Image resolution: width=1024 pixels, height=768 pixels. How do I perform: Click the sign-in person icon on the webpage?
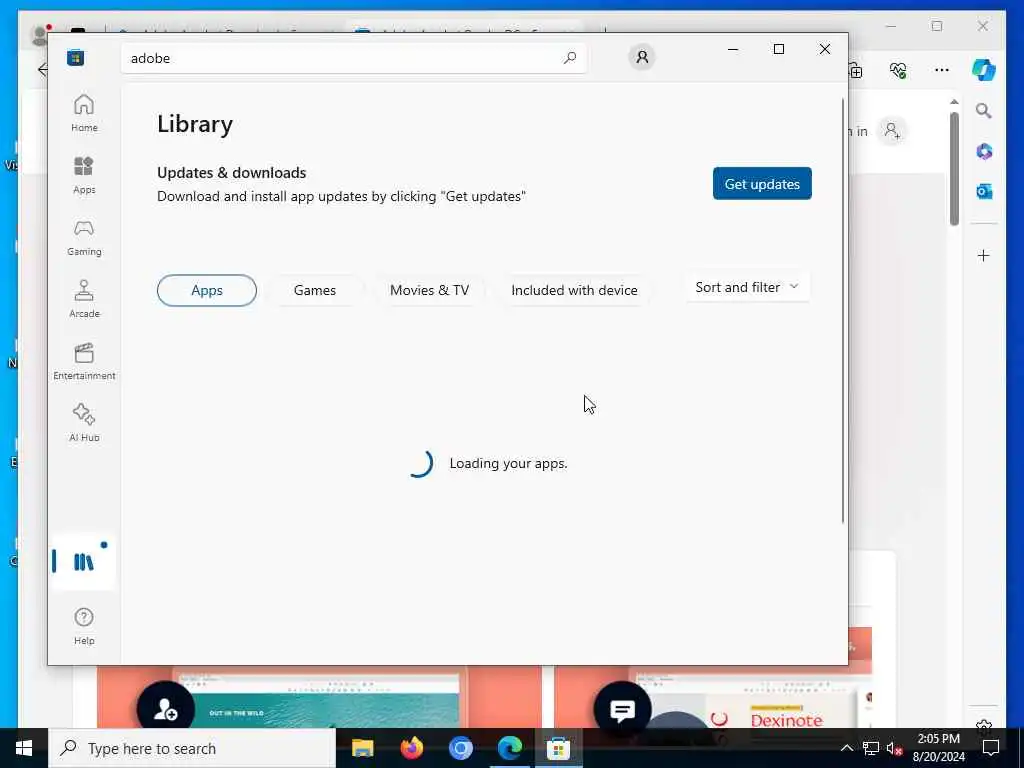point(892,131)
